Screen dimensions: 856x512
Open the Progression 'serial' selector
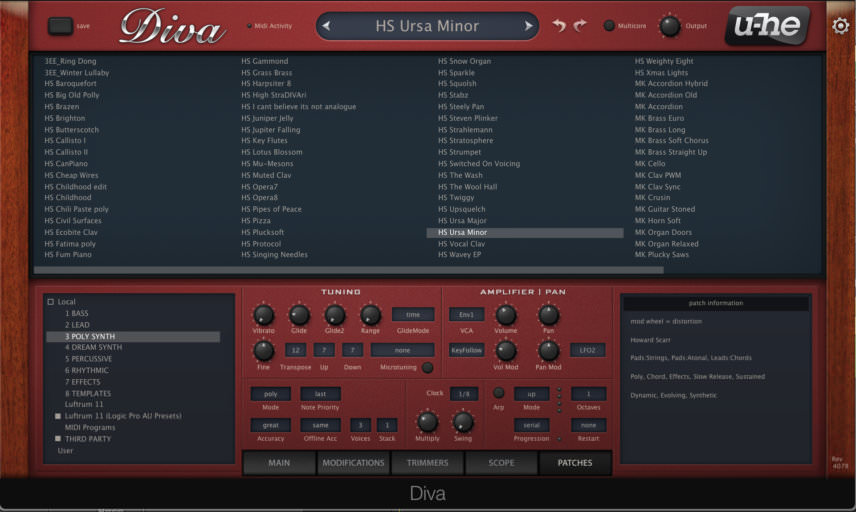(x=531, y=425)
